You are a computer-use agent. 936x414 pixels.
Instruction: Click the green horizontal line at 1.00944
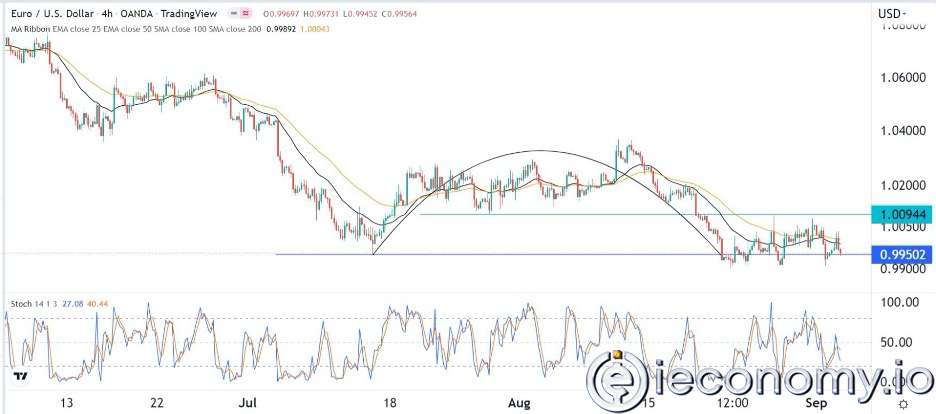pos(645,214)
